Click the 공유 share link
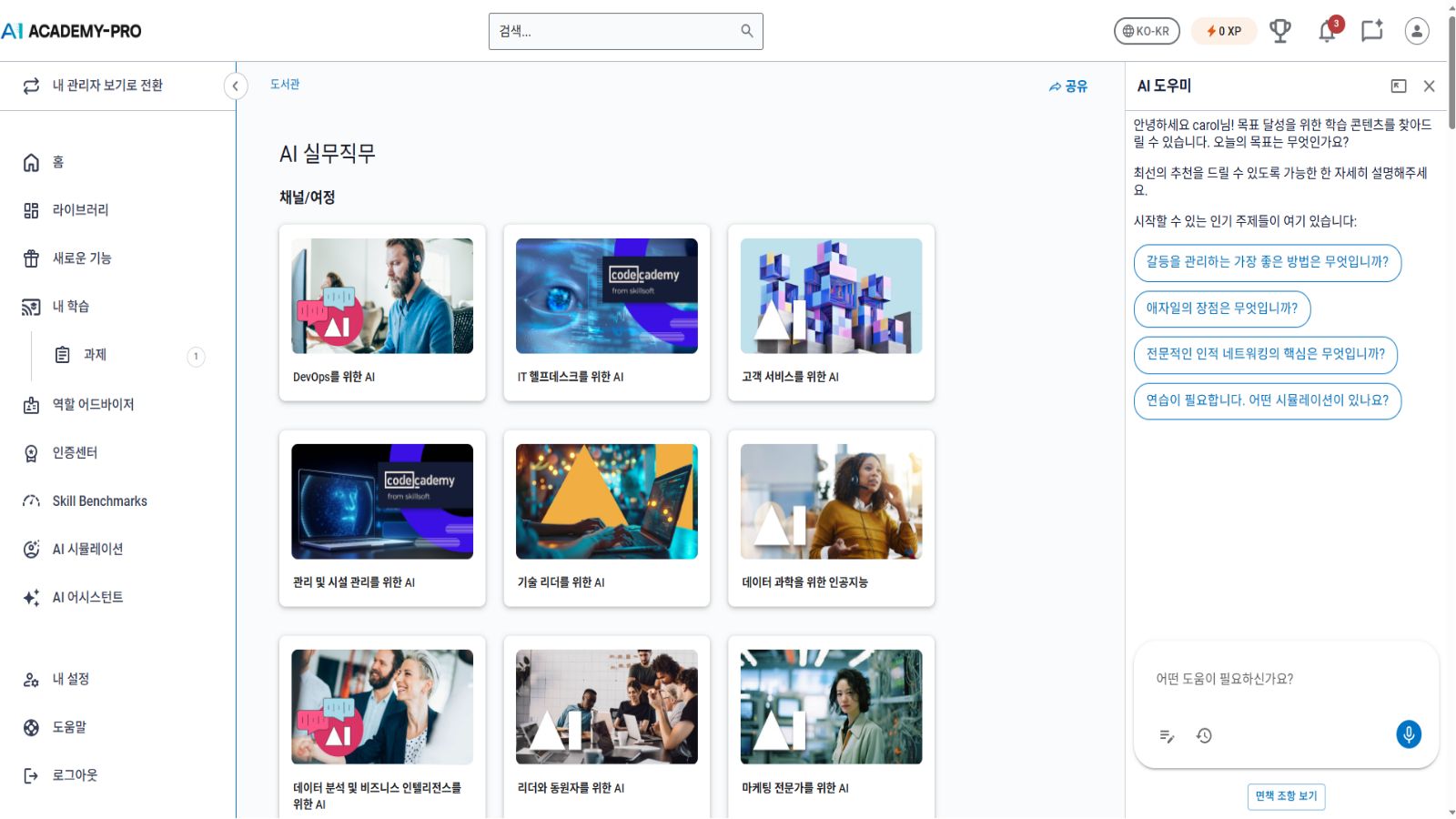Screen dimensions: 1456x819 tap(1067, 85)
